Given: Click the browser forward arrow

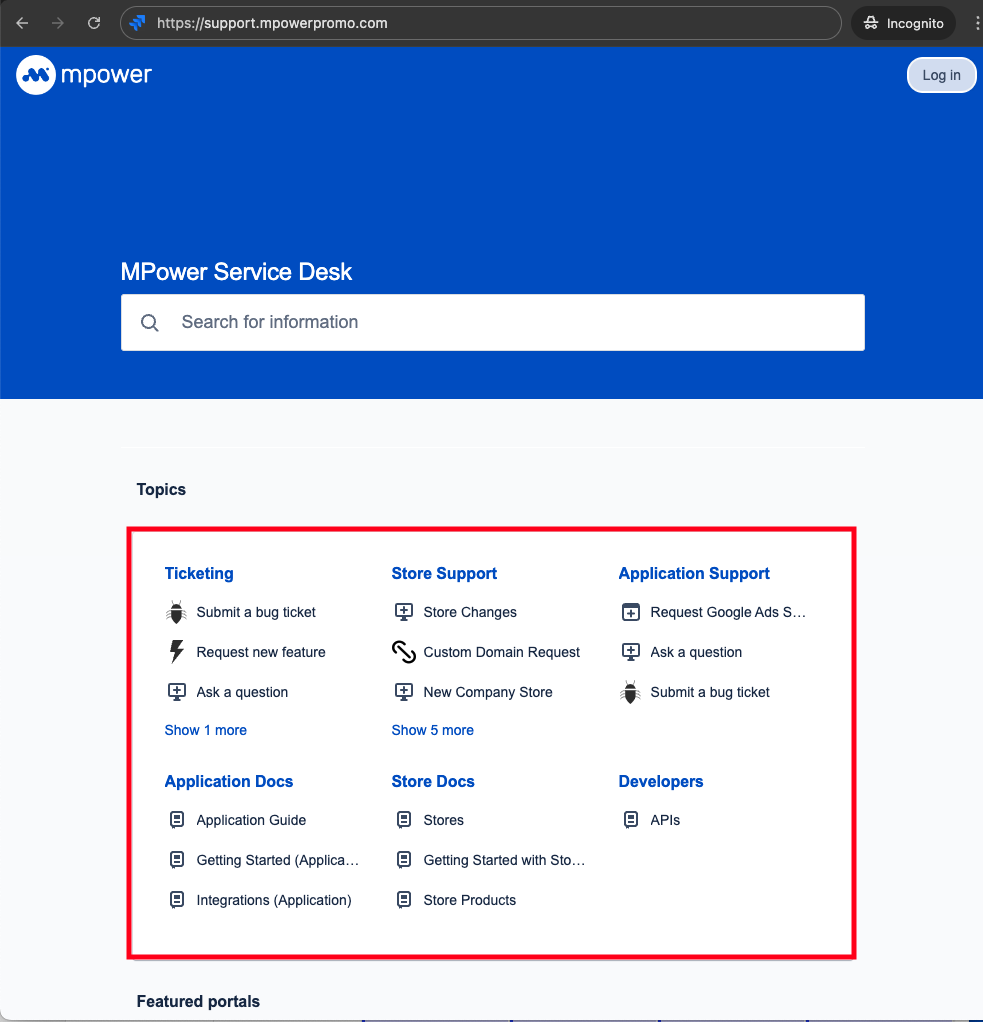Looking at the screenshot, I should pos(58,23).
